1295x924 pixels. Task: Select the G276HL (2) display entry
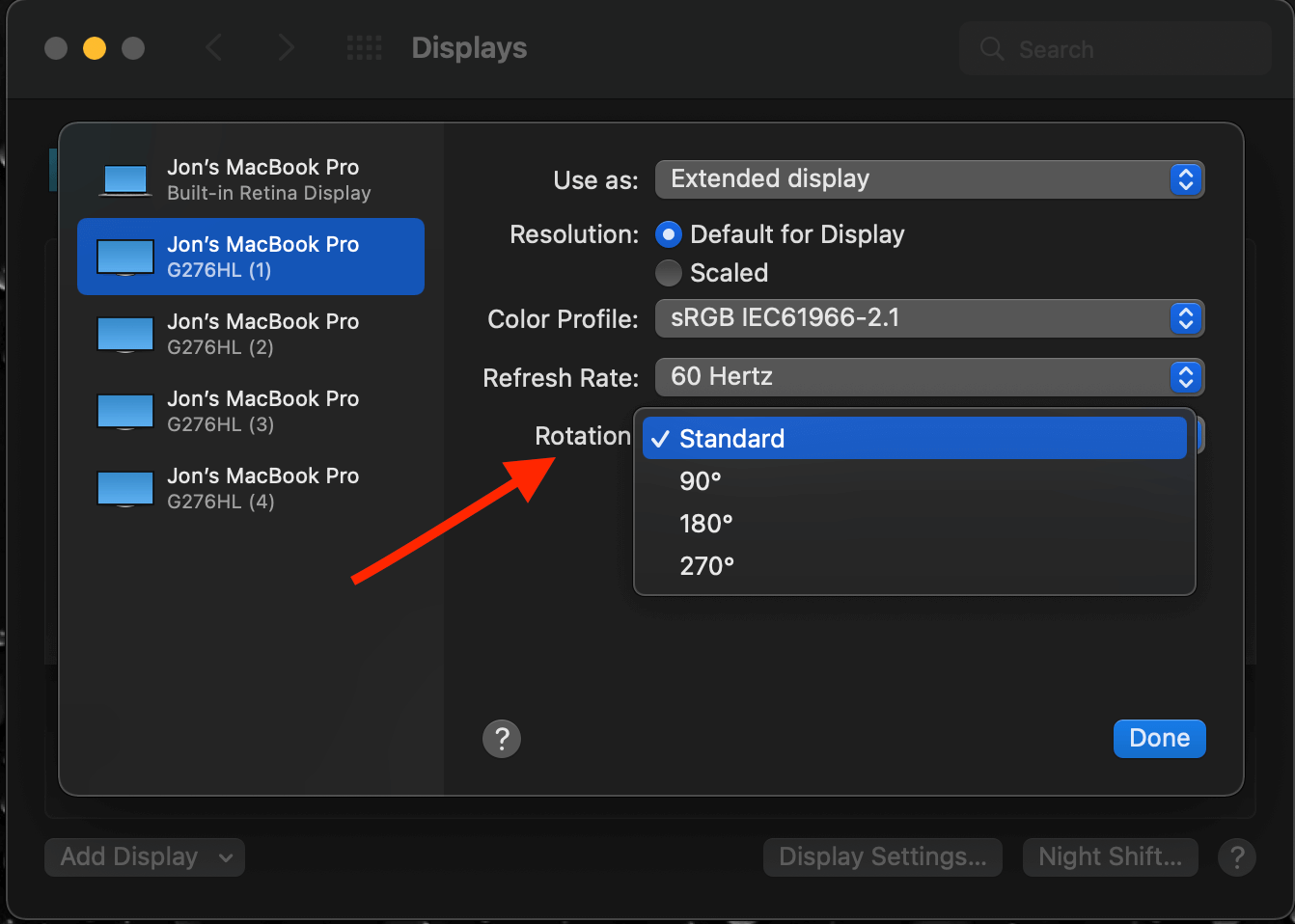[x=251, y=334]
